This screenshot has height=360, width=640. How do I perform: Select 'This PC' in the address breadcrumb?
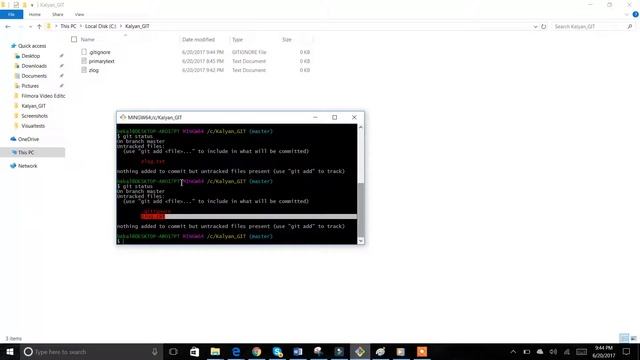68,26
